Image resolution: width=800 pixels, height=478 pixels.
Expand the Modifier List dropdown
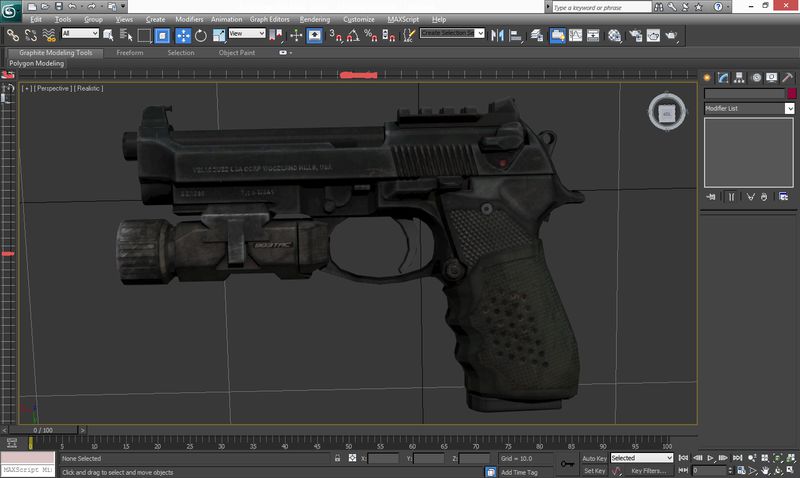(x=789, y=108)
